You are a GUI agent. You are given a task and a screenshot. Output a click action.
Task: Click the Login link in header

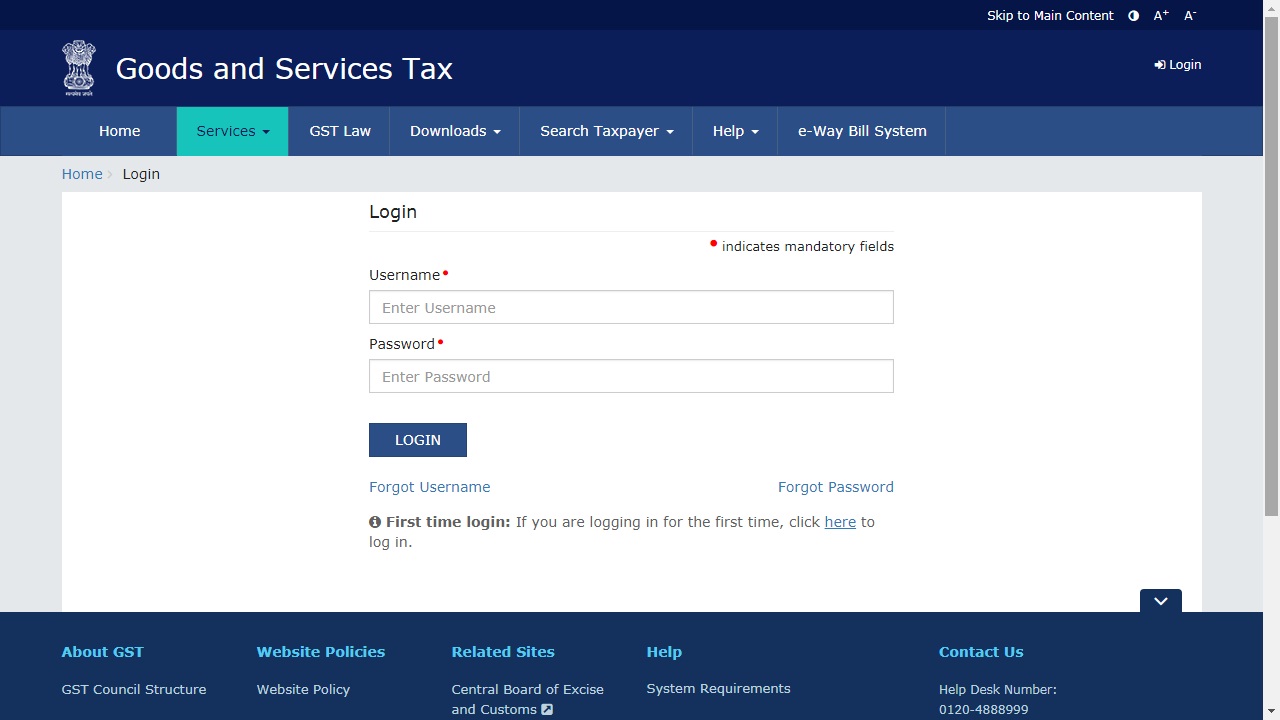click(x=1178, y=65)
